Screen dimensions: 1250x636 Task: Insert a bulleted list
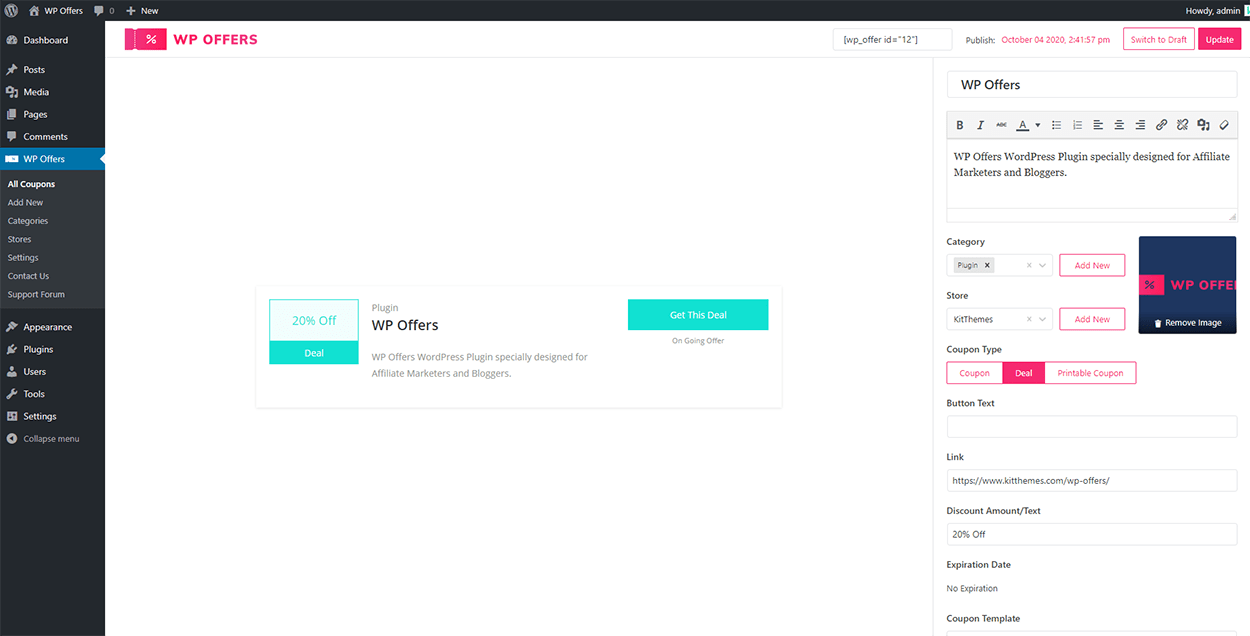(x=1057, y=125)
